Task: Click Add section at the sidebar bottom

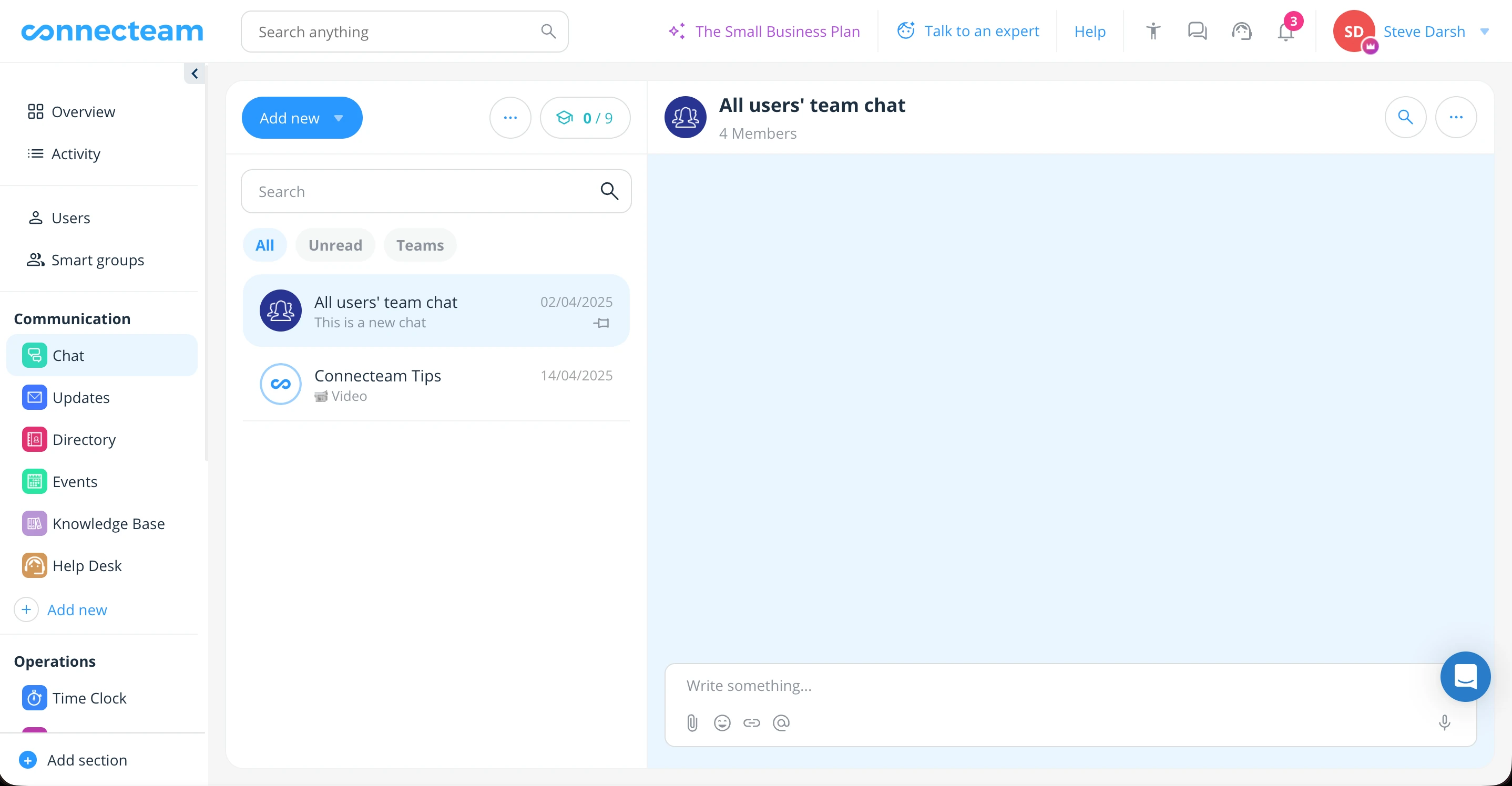Action: (74, 760)
